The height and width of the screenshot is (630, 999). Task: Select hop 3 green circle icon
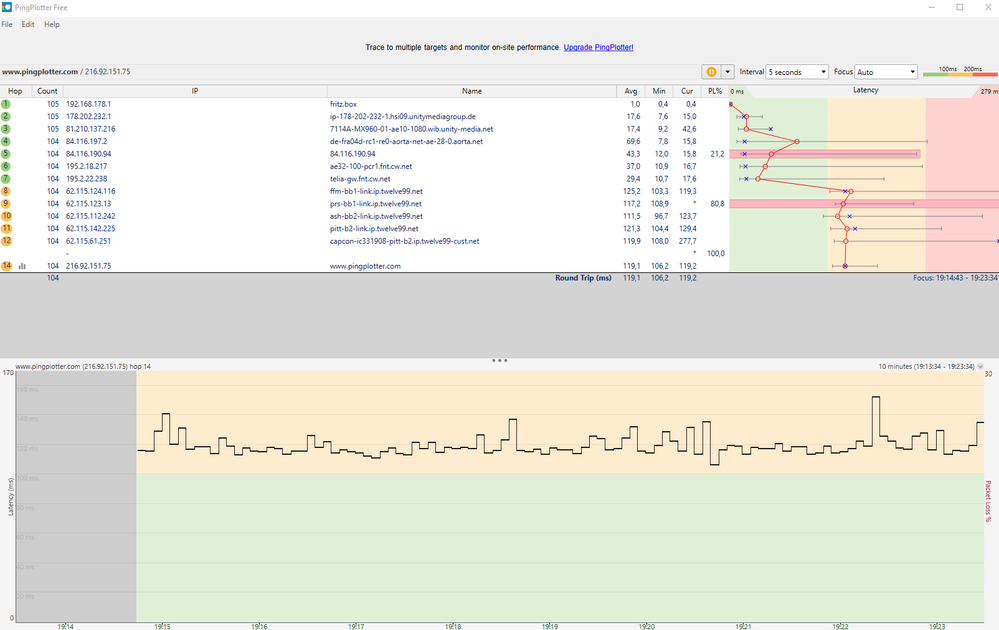point(6,129)
